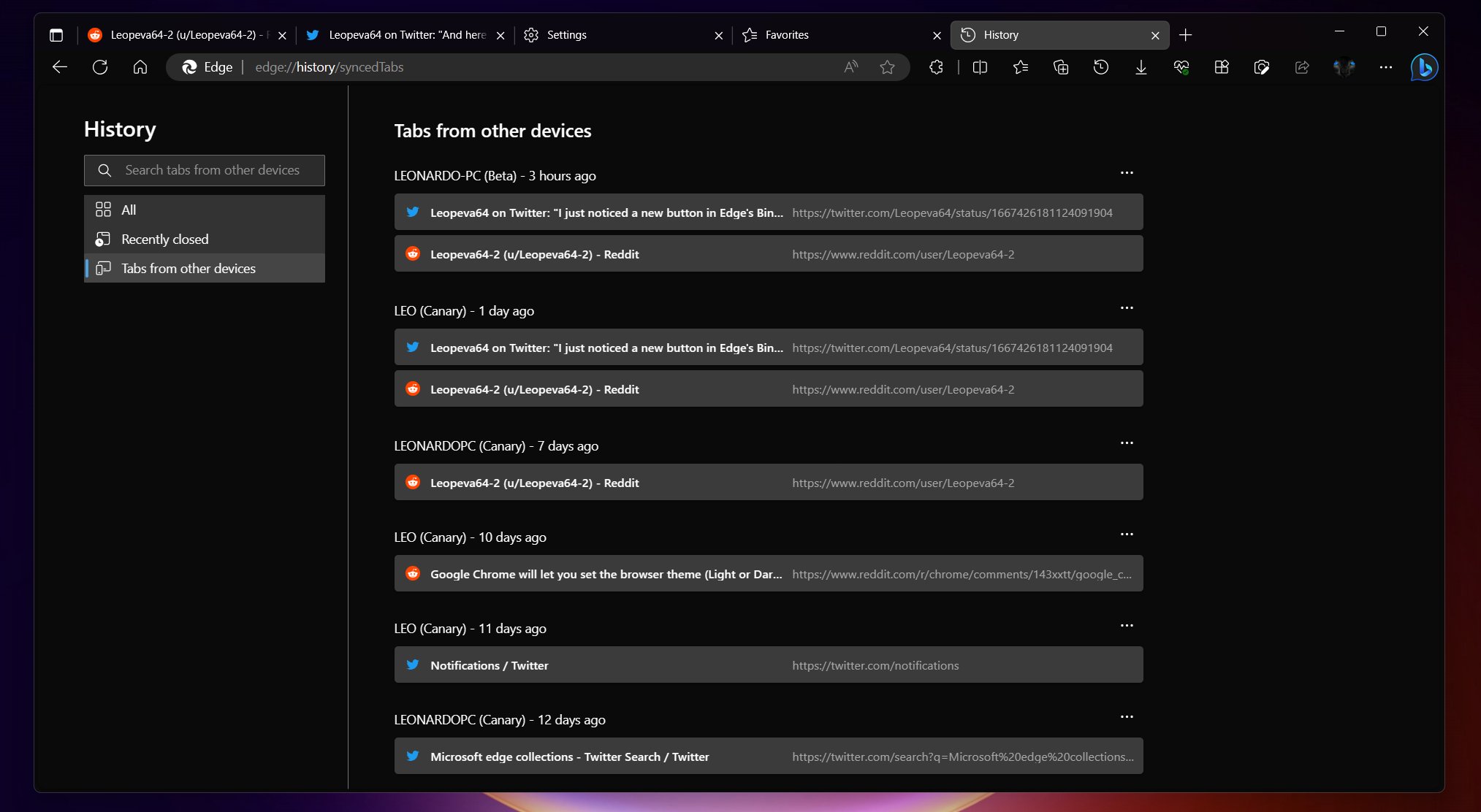Screen dimensions: 1481x812
Task: Open the Extensions puzzle icon
Action: pos(936,67)
